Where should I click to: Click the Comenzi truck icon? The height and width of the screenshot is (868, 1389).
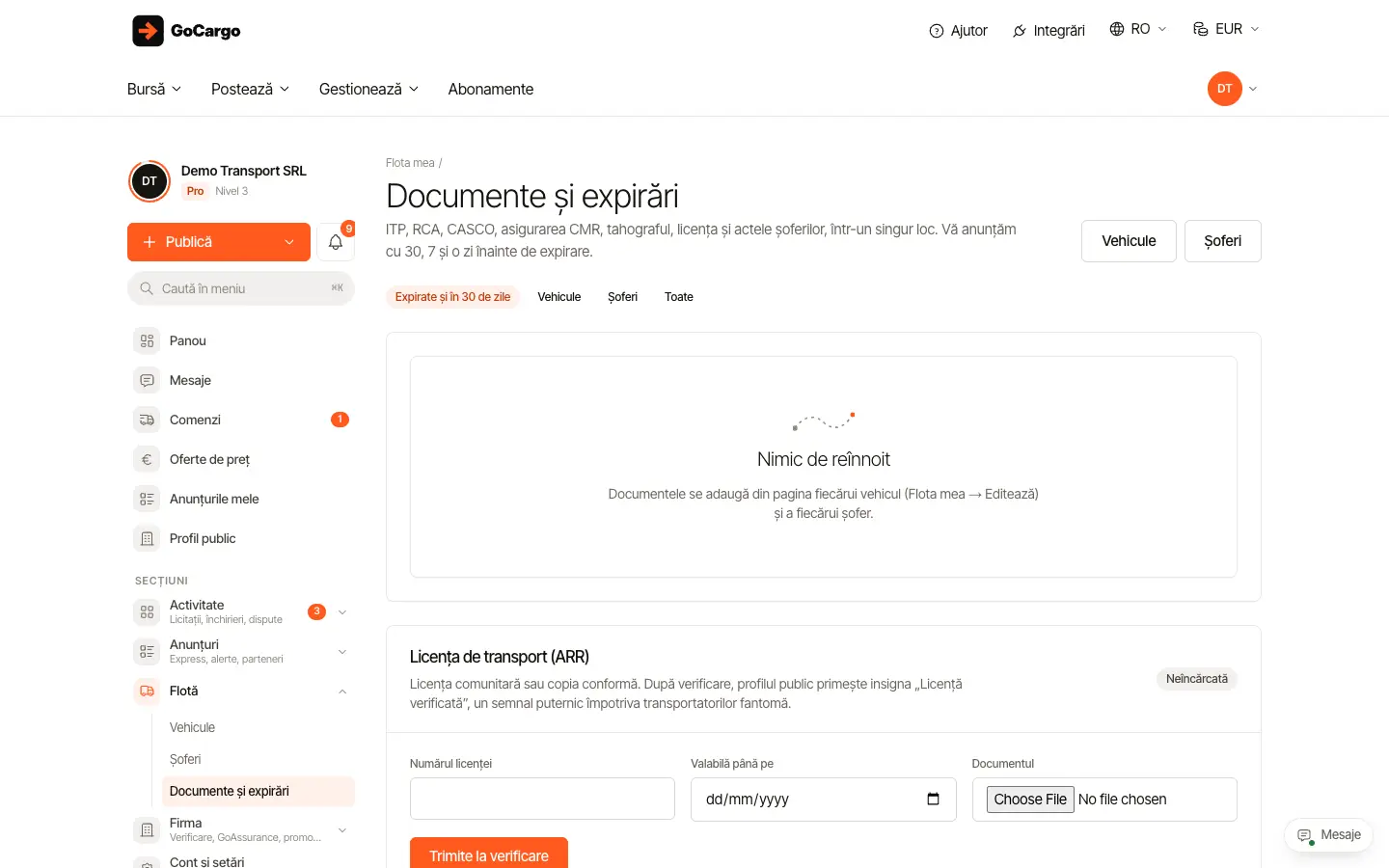coord(147,420)
